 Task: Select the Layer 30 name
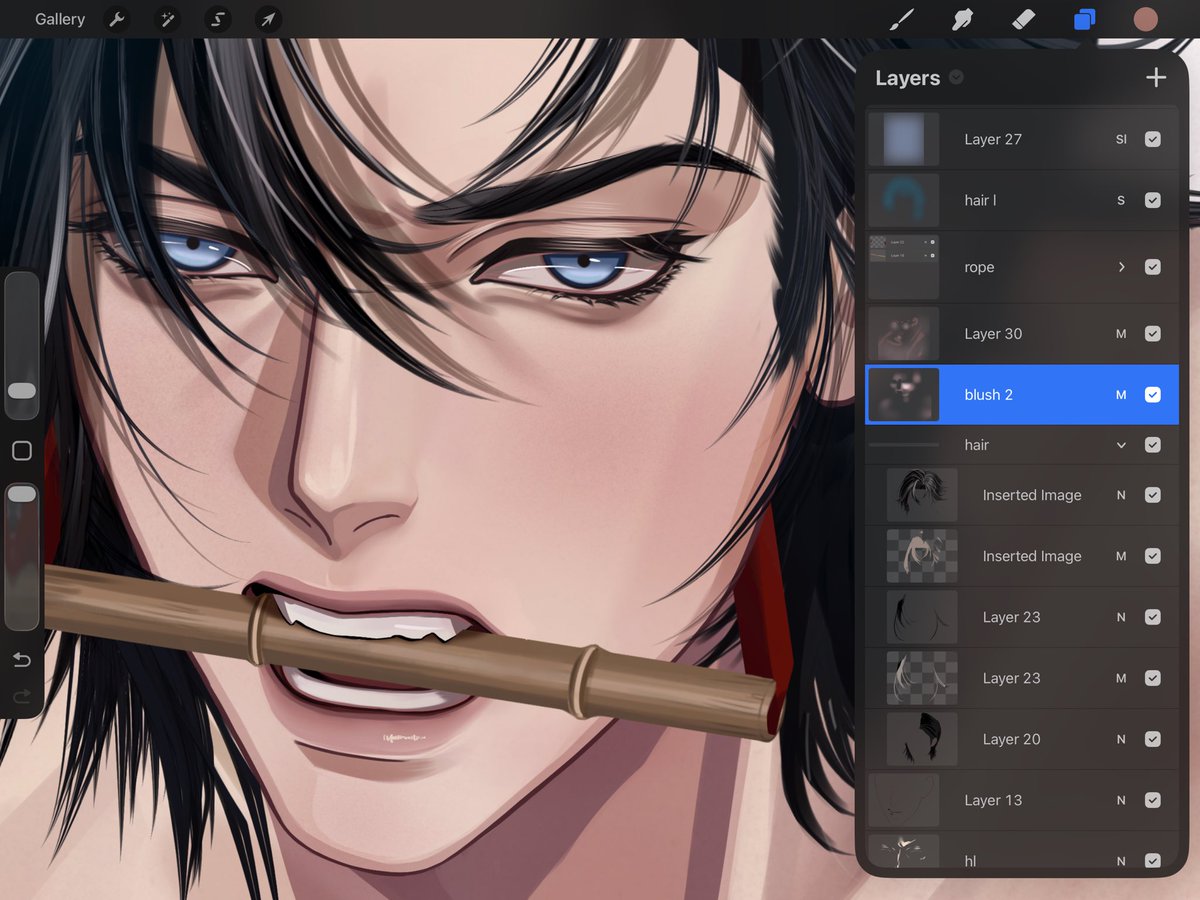(993, 334)
